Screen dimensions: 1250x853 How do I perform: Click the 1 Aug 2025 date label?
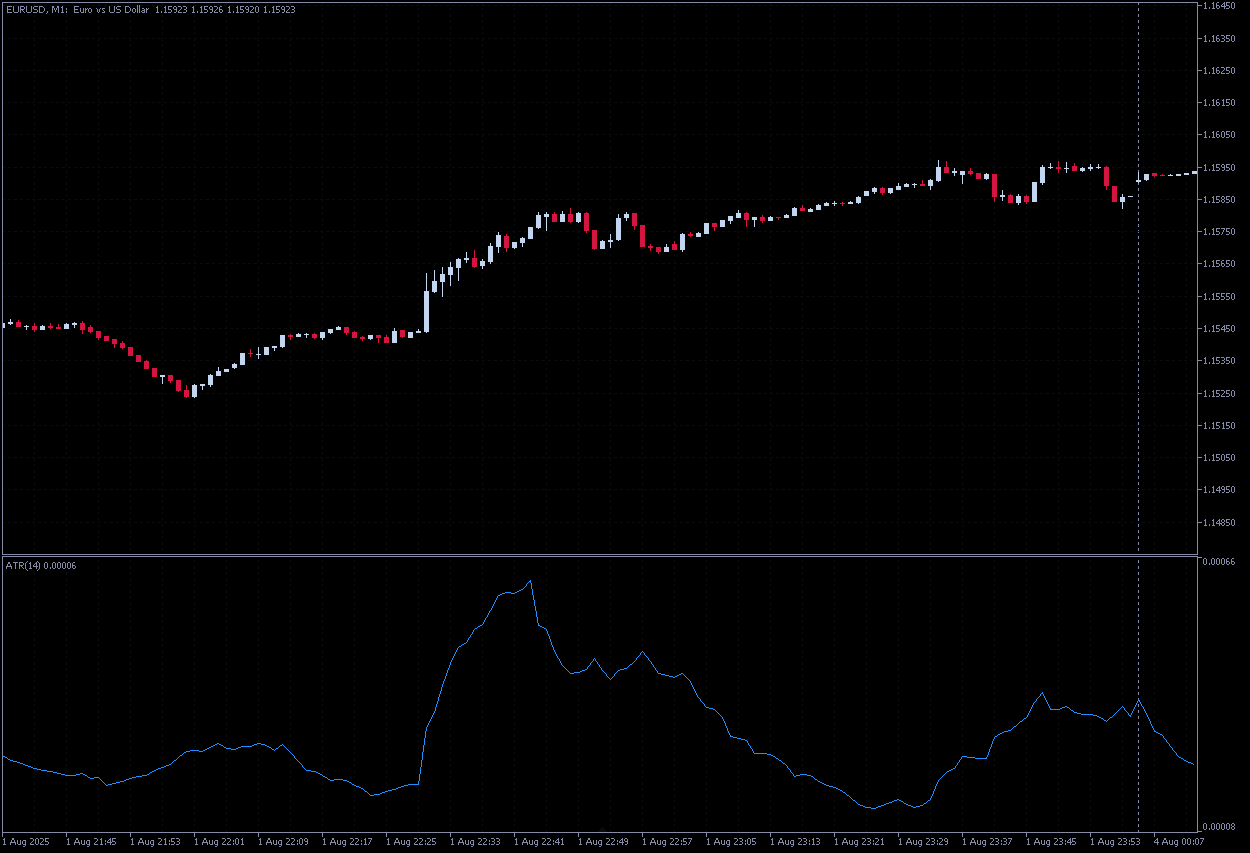pos(27,842)
